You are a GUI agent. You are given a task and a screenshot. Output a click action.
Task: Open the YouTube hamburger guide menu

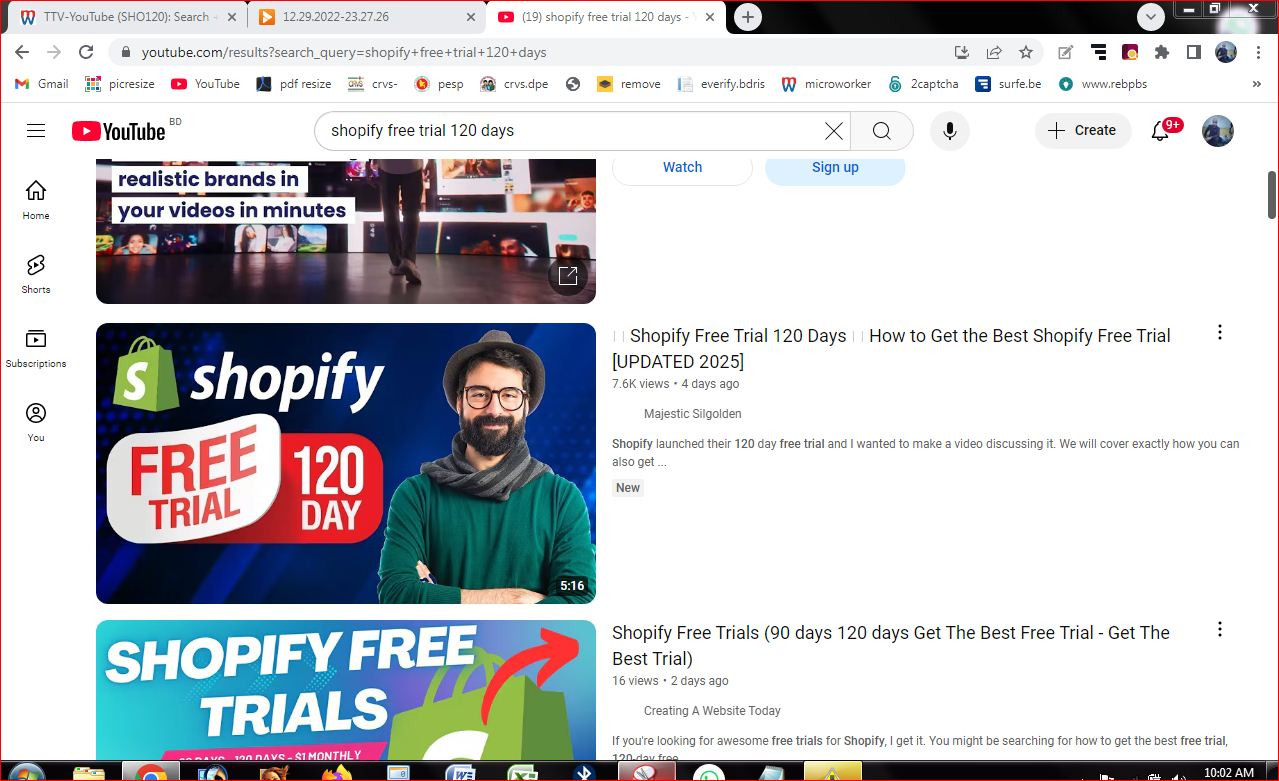36,131
